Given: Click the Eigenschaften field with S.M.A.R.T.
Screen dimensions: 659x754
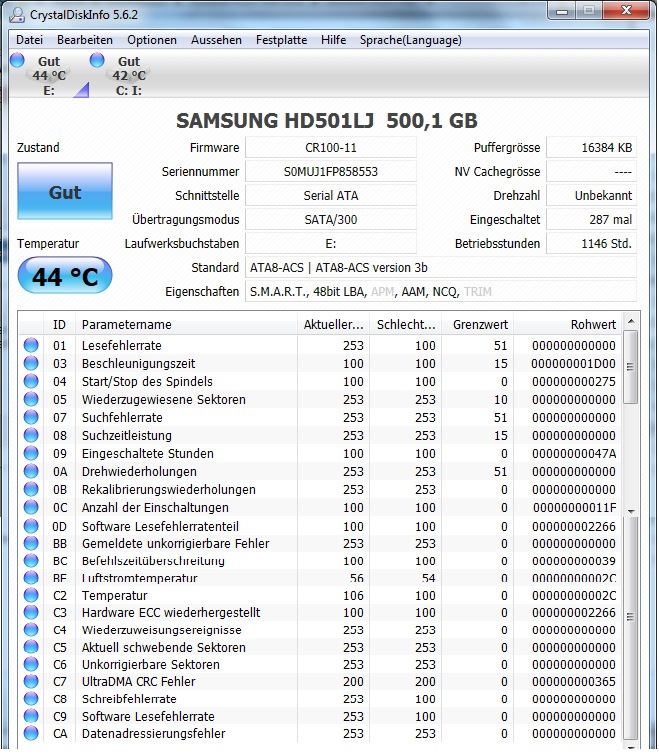Looking at the screenshot, I should (x=441, y=292).
